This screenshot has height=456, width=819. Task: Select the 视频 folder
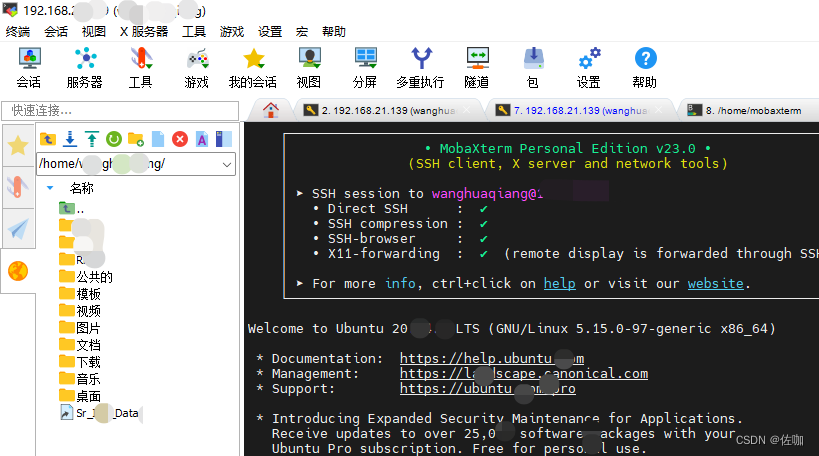click(x=80, y=311)
